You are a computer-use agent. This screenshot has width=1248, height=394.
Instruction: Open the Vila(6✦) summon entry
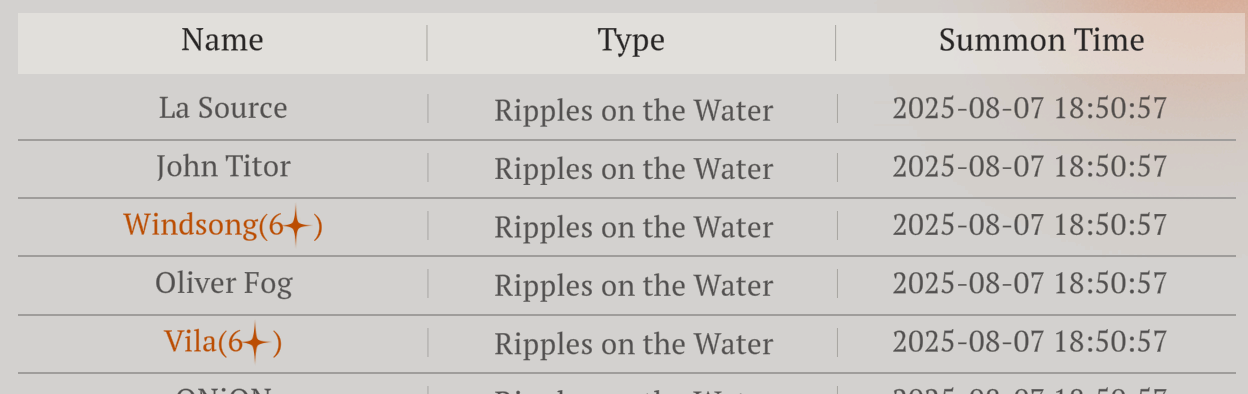223,343
